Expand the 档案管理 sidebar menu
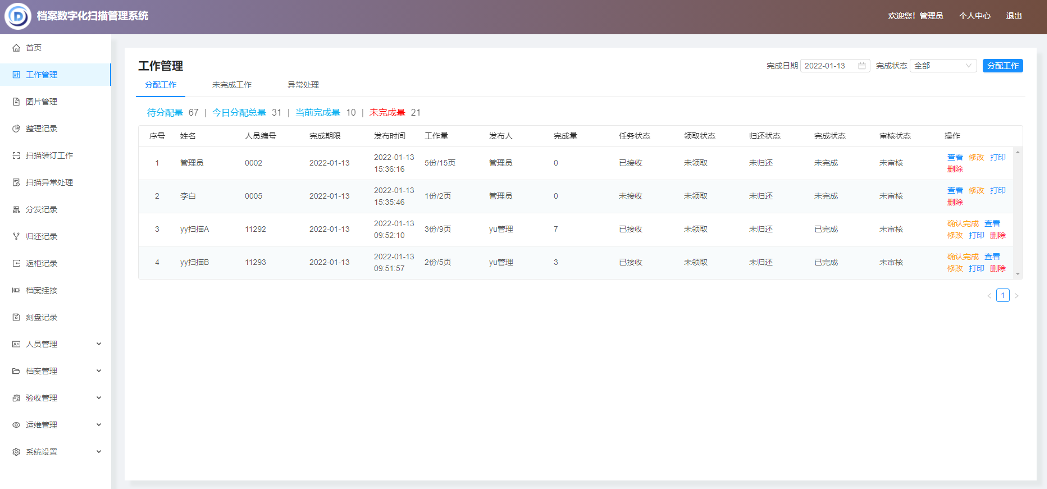The width and height of the screenshot is (1047, 489). [x=98, y=371]
